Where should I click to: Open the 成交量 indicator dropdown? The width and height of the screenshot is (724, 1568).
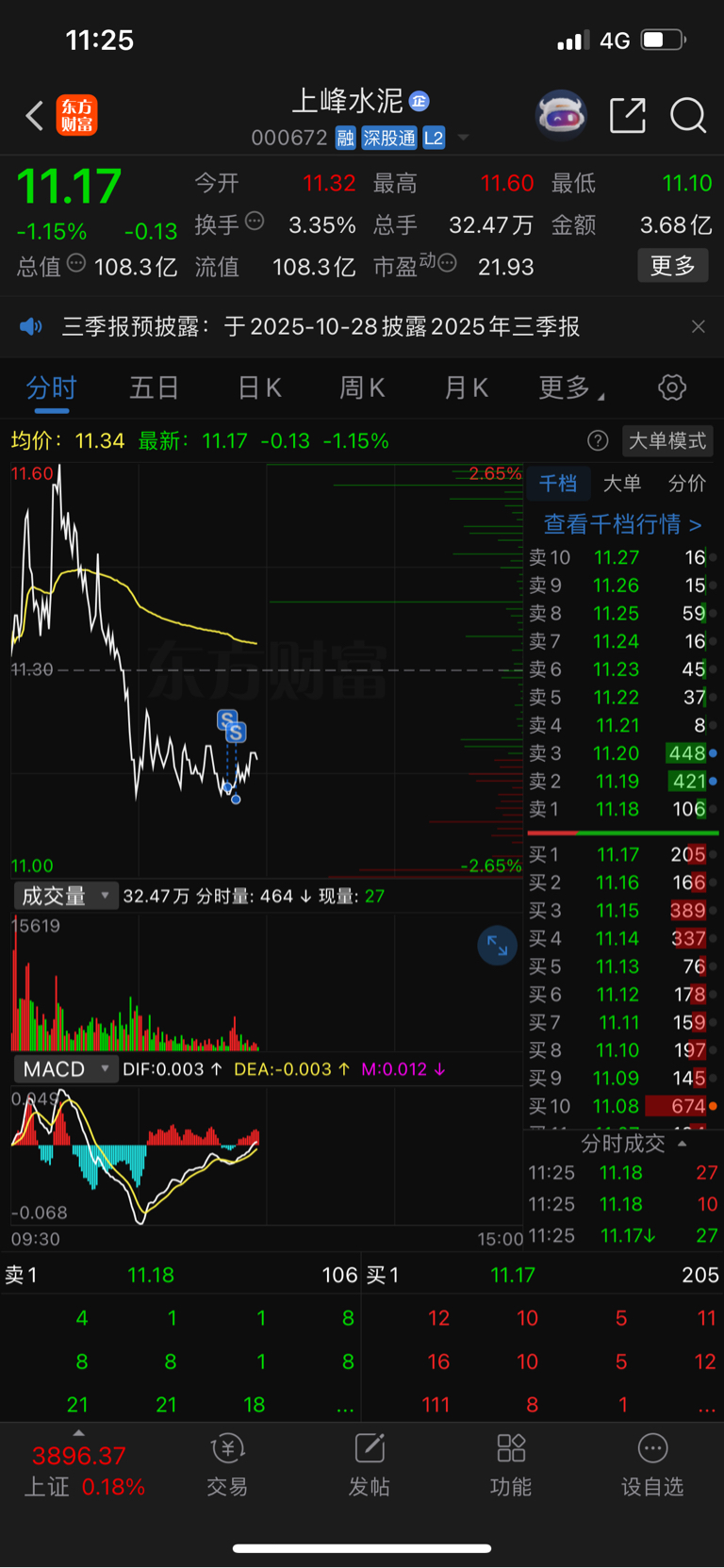click(x=66, y=896)
